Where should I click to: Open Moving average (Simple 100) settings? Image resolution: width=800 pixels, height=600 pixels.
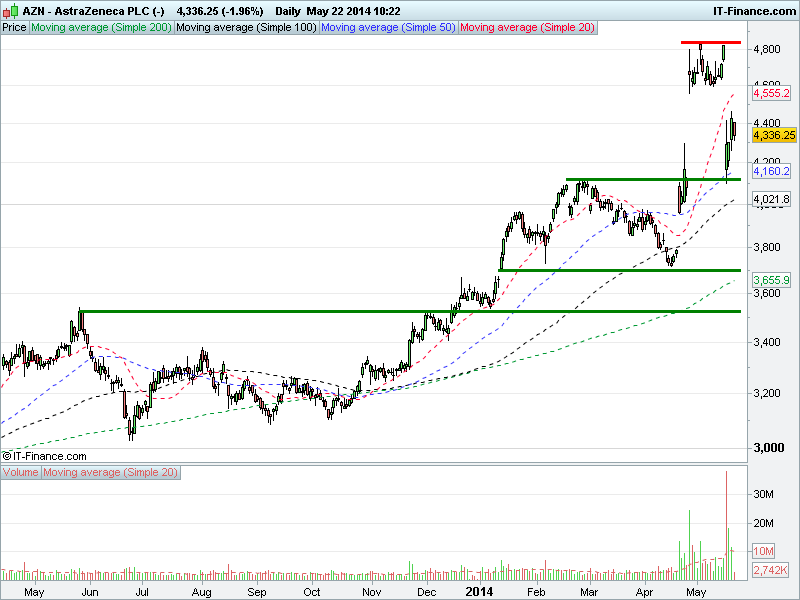pos(246,28)
